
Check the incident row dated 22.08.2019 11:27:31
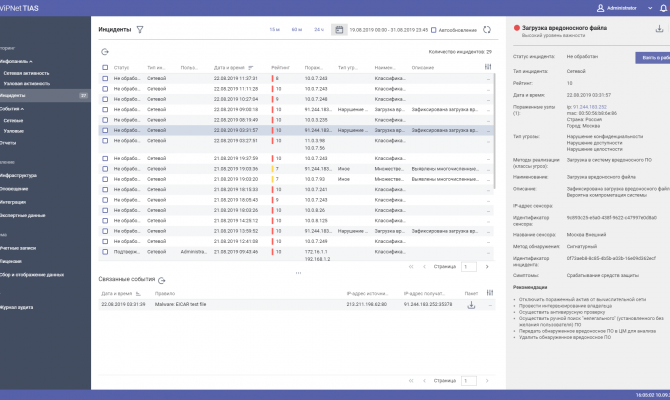tap(105, 79)
